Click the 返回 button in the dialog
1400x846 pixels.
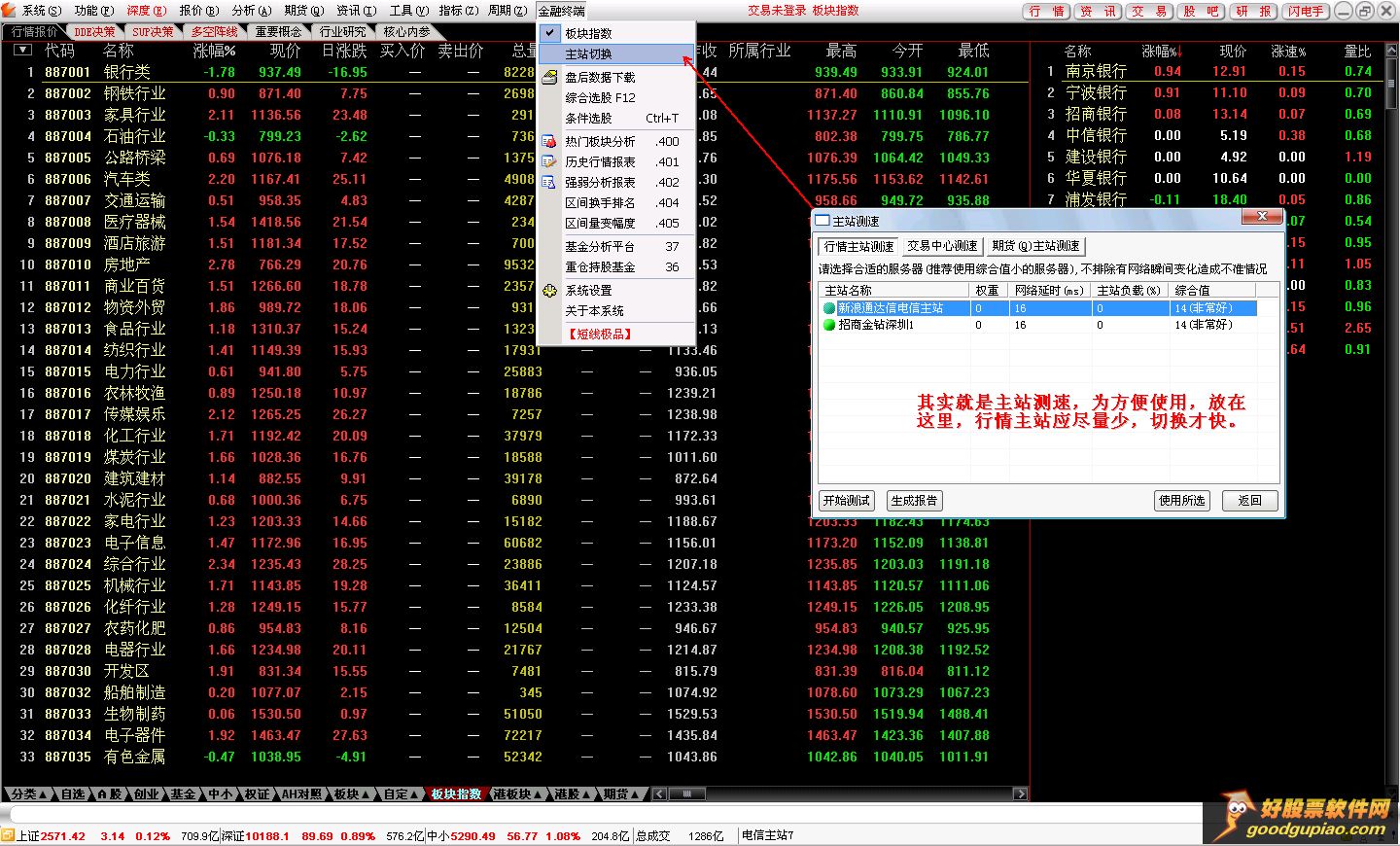(x=1249, y=501)
